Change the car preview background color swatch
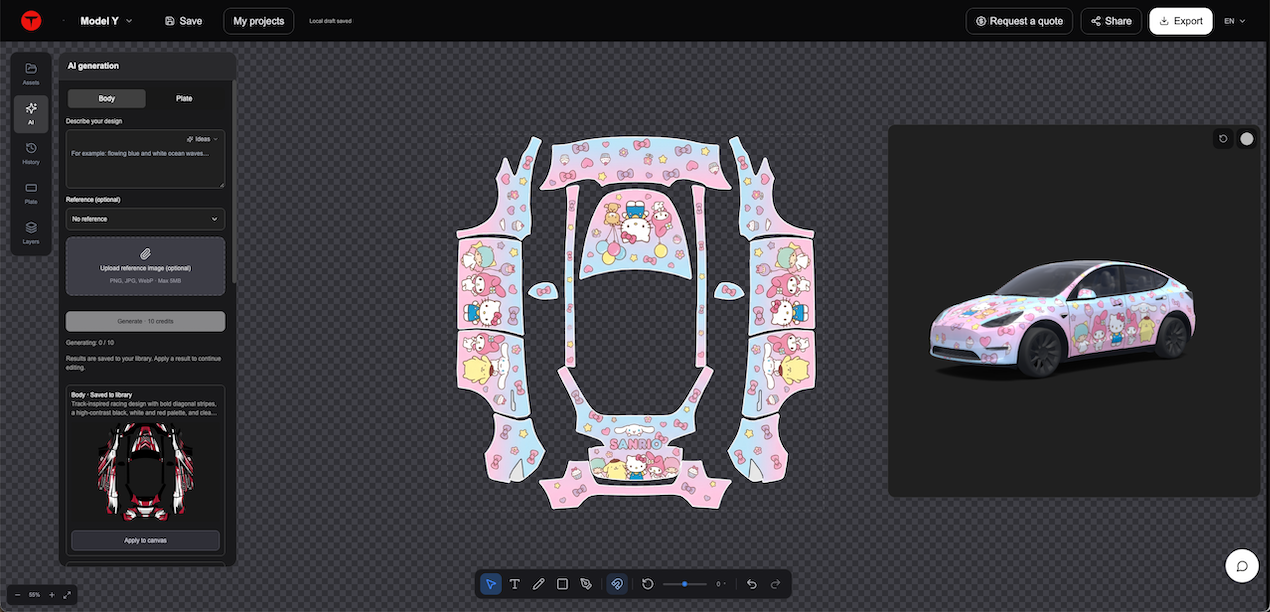 [x=1247, y=139]
